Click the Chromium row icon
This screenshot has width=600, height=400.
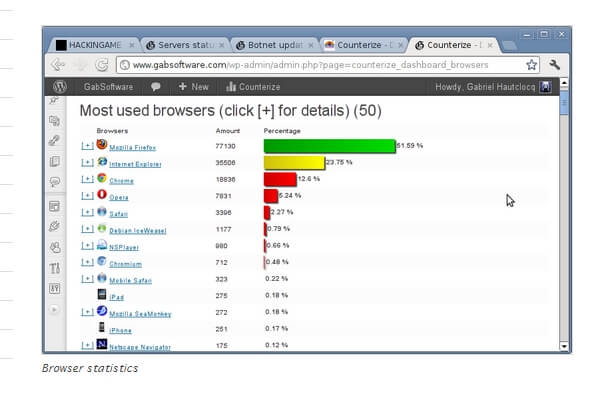102,261
